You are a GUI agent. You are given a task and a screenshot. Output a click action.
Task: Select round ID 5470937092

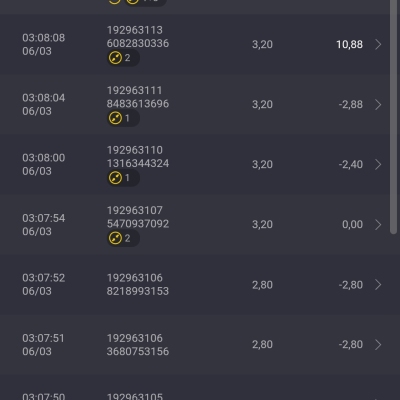138,224
